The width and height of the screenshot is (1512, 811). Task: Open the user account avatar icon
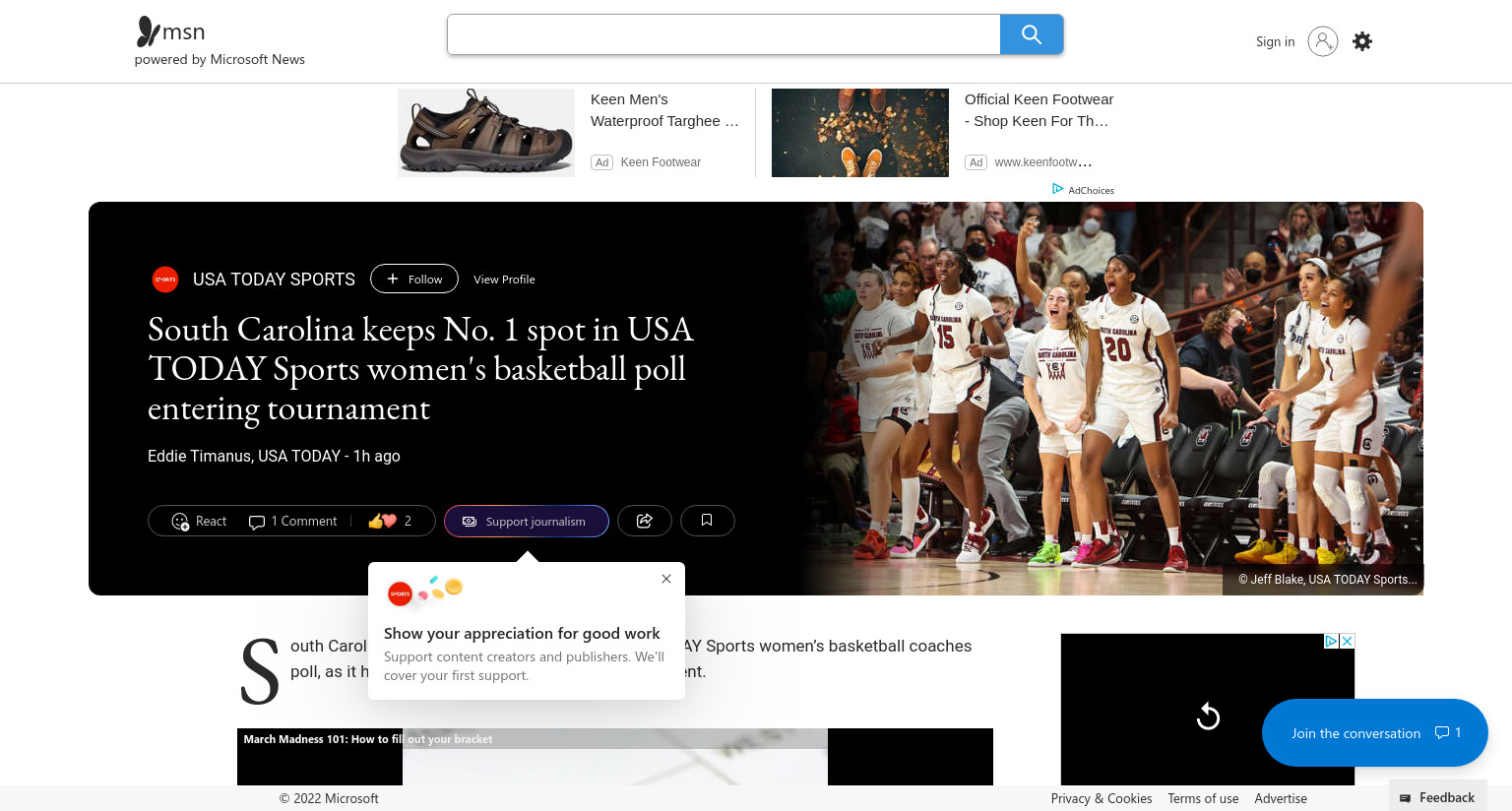(x=1322, y=41)
